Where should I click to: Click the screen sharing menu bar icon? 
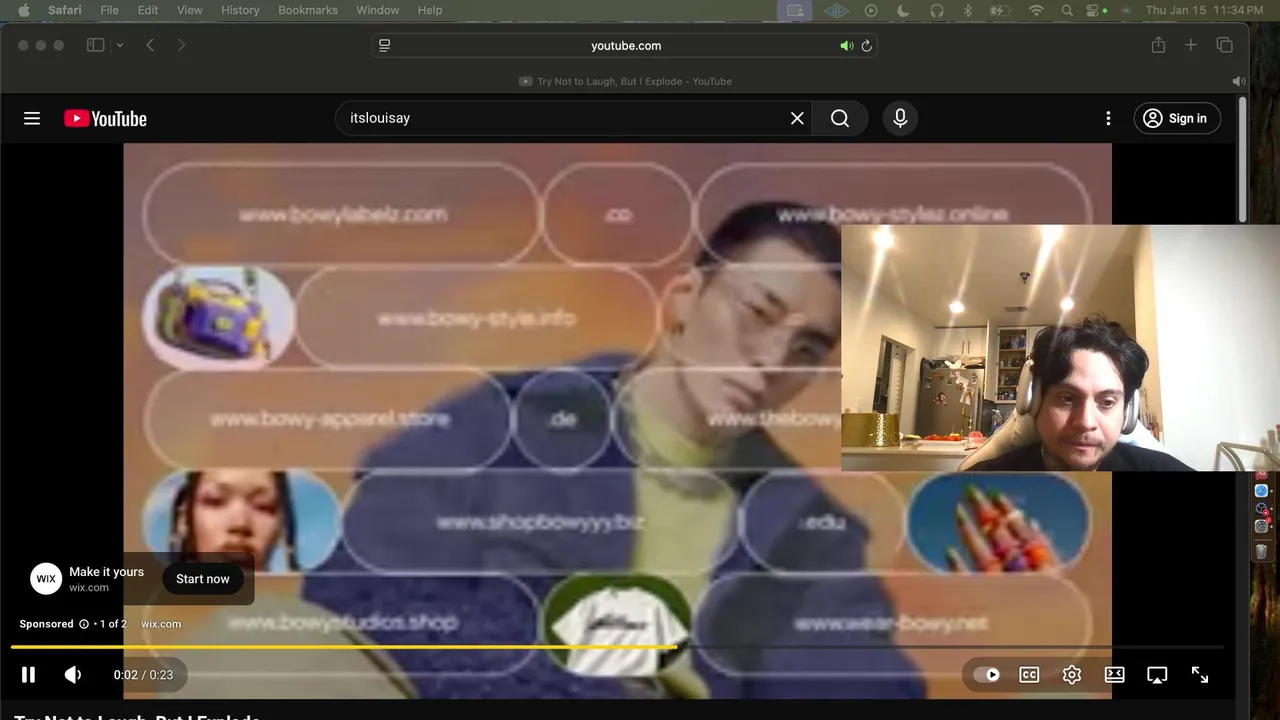tap(796, 10)
